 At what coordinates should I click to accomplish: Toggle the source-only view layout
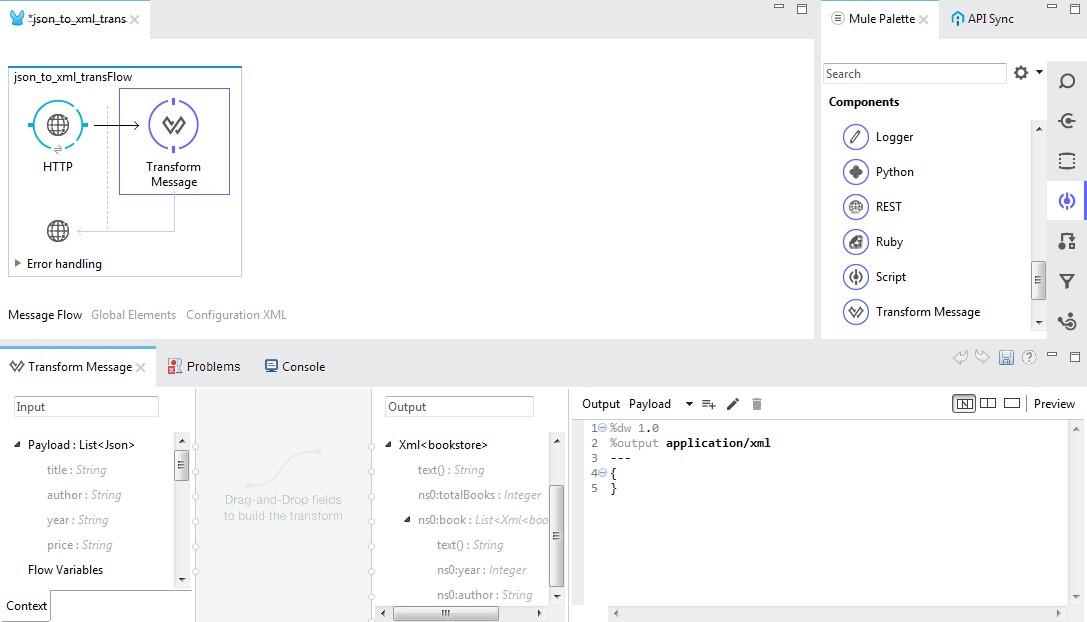click(1012, 404)
